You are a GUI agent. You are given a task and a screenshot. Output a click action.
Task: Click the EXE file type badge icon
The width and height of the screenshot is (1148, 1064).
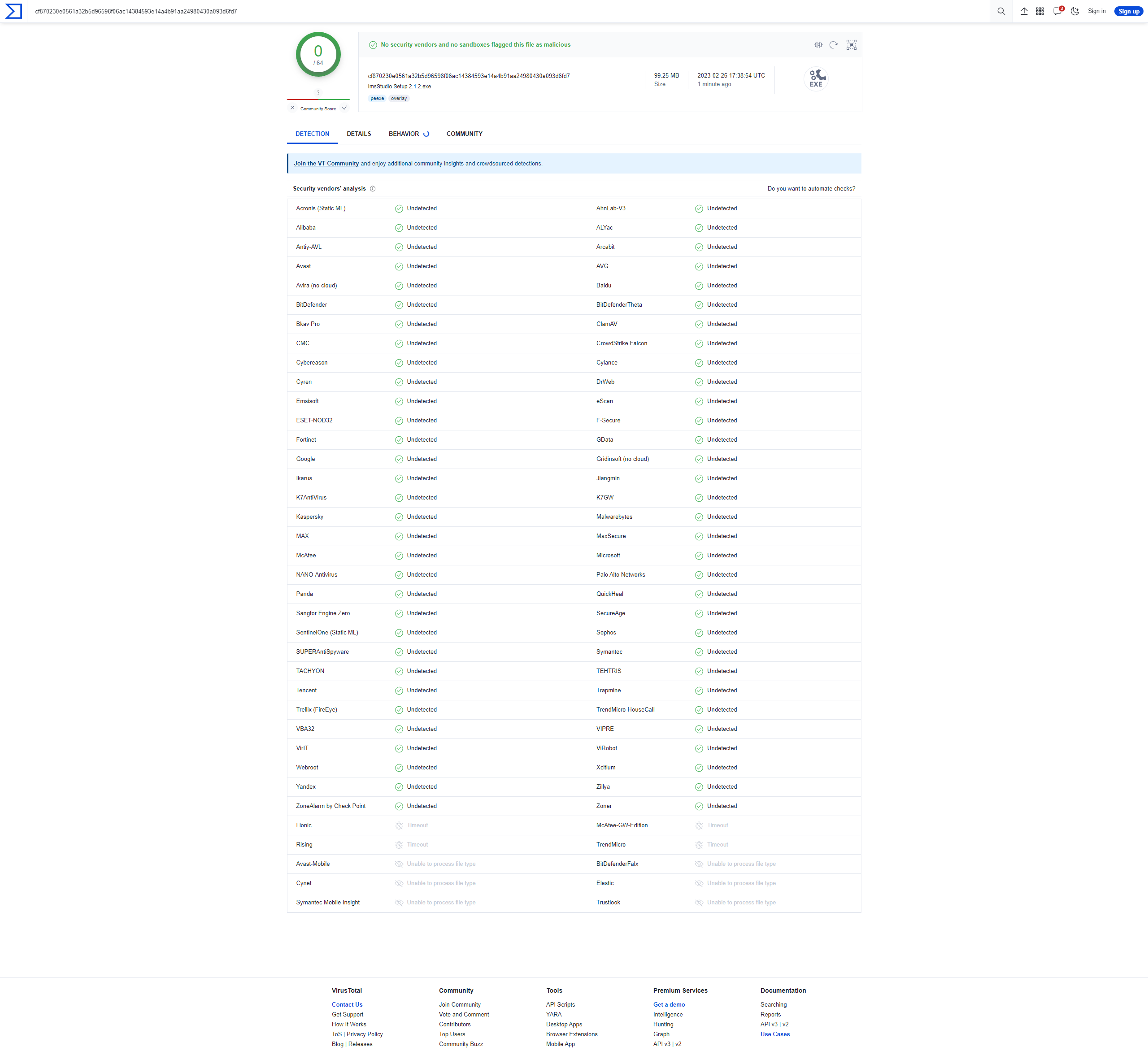click(x=816, y=79)
